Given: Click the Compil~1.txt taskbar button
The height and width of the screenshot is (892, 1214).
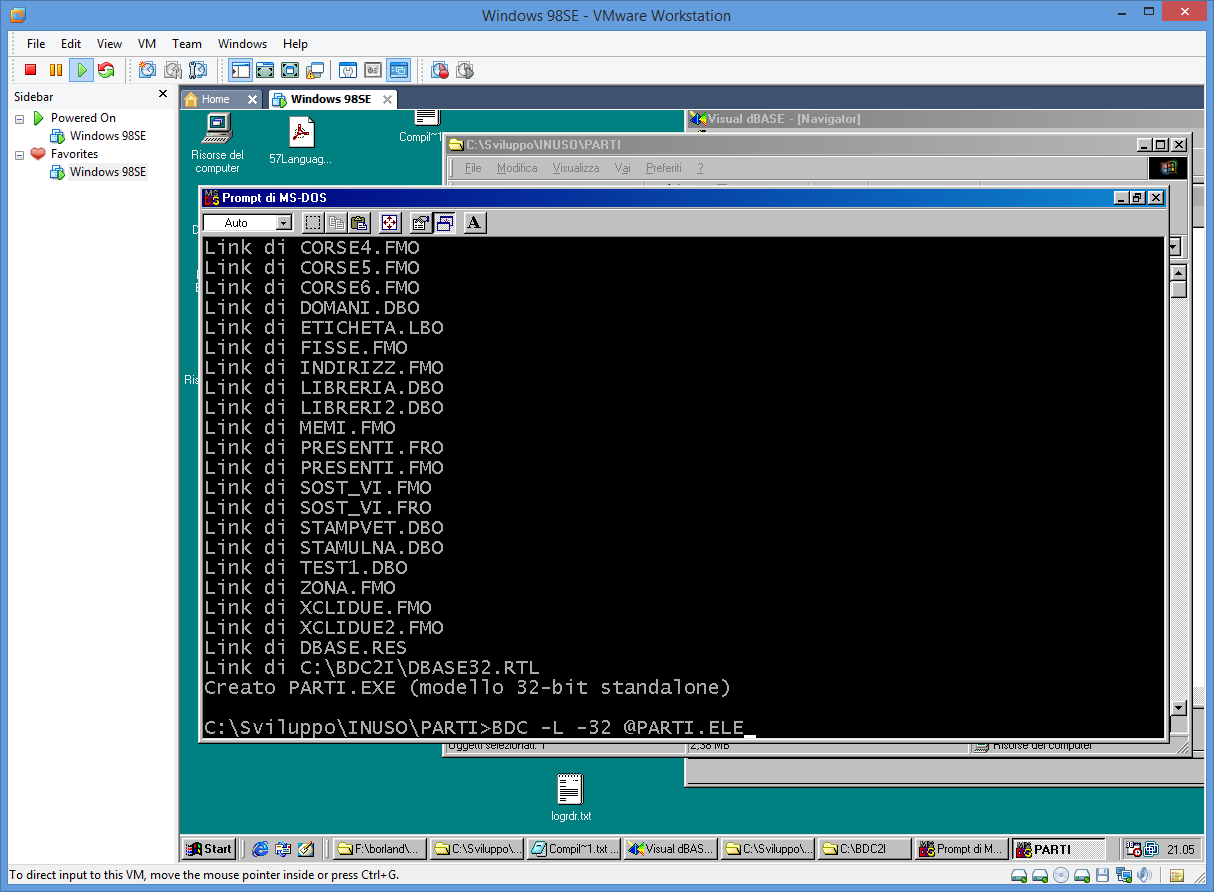Looking at the screenshot, I should pos(574,849).
